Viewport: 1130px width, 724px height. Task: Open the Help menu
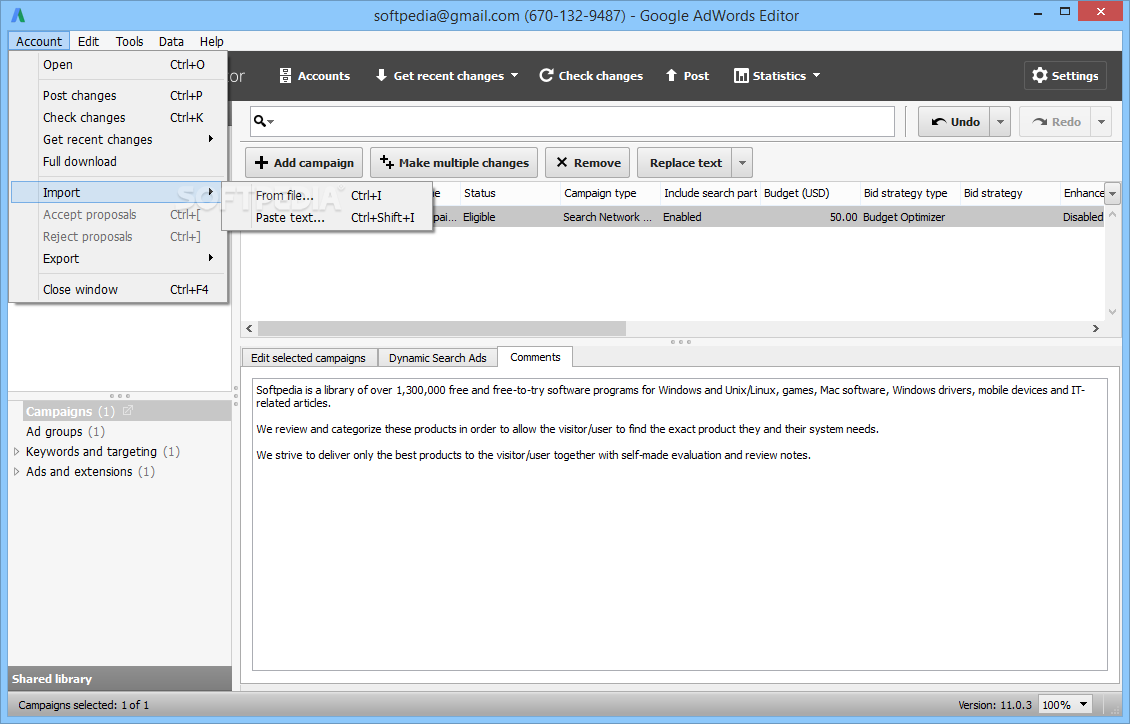211,41
